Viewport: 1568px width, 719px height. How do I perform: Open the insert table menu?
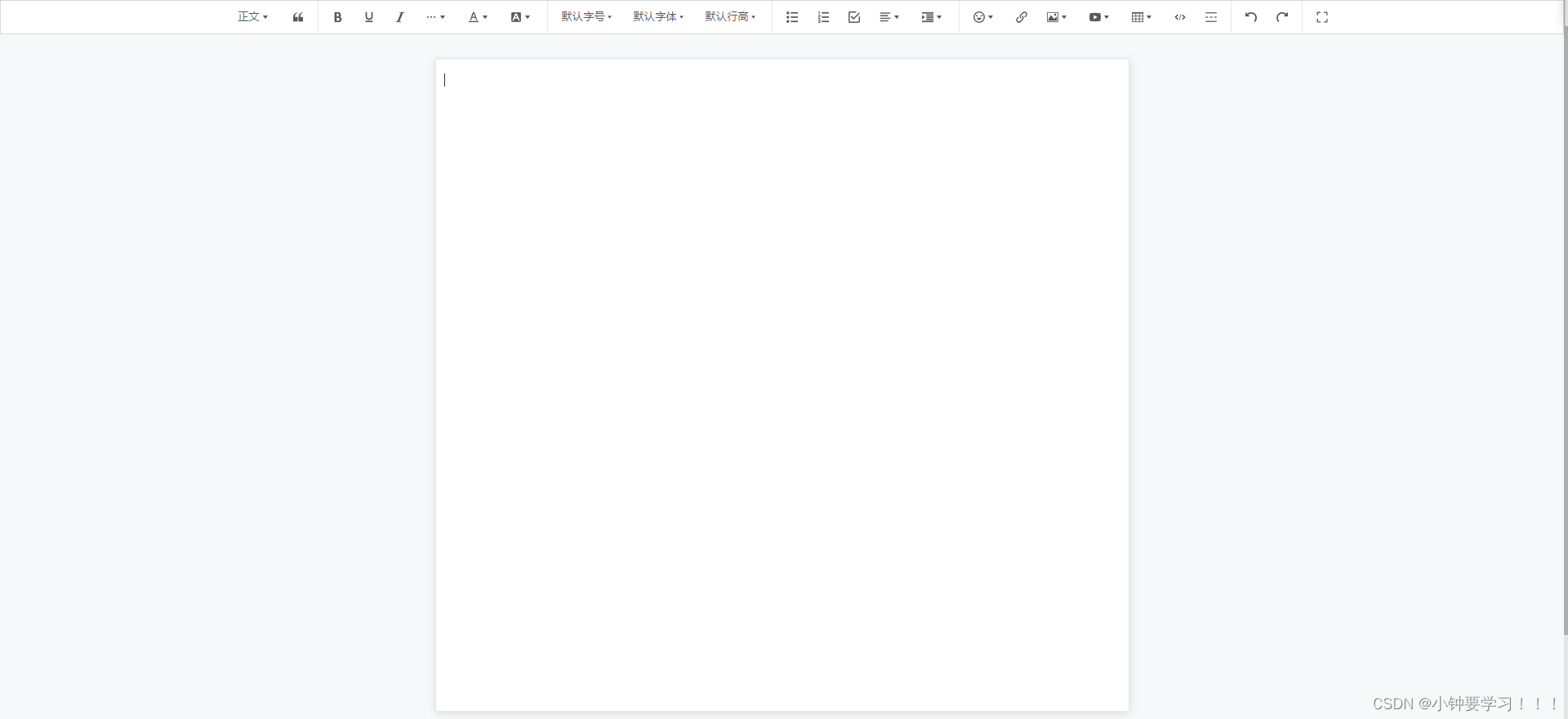(x=1142, y=17)
